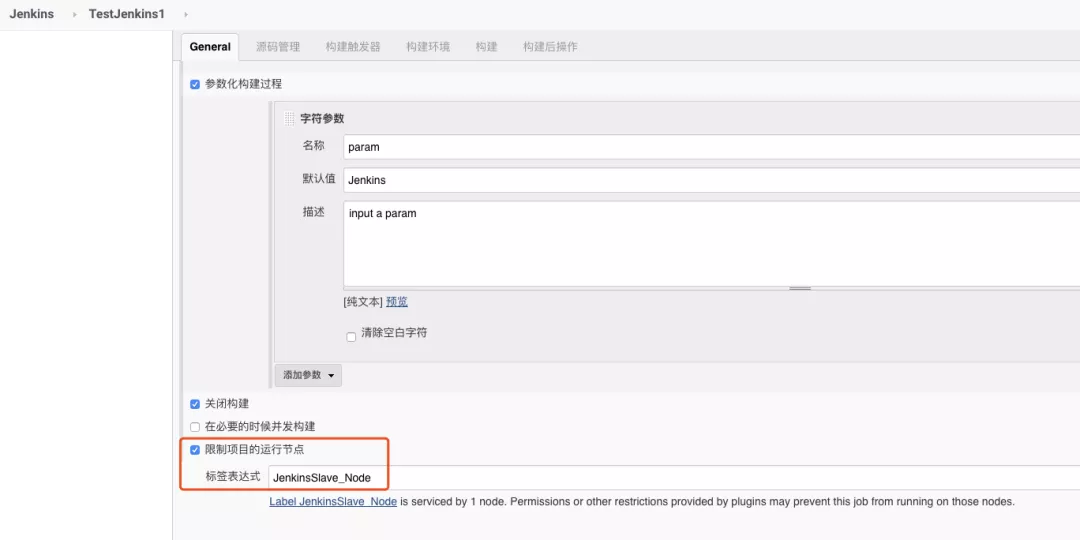Click breadcrumb arrow after Jenkins
Screen dimensions: 1080x540
tap(74, 14)
